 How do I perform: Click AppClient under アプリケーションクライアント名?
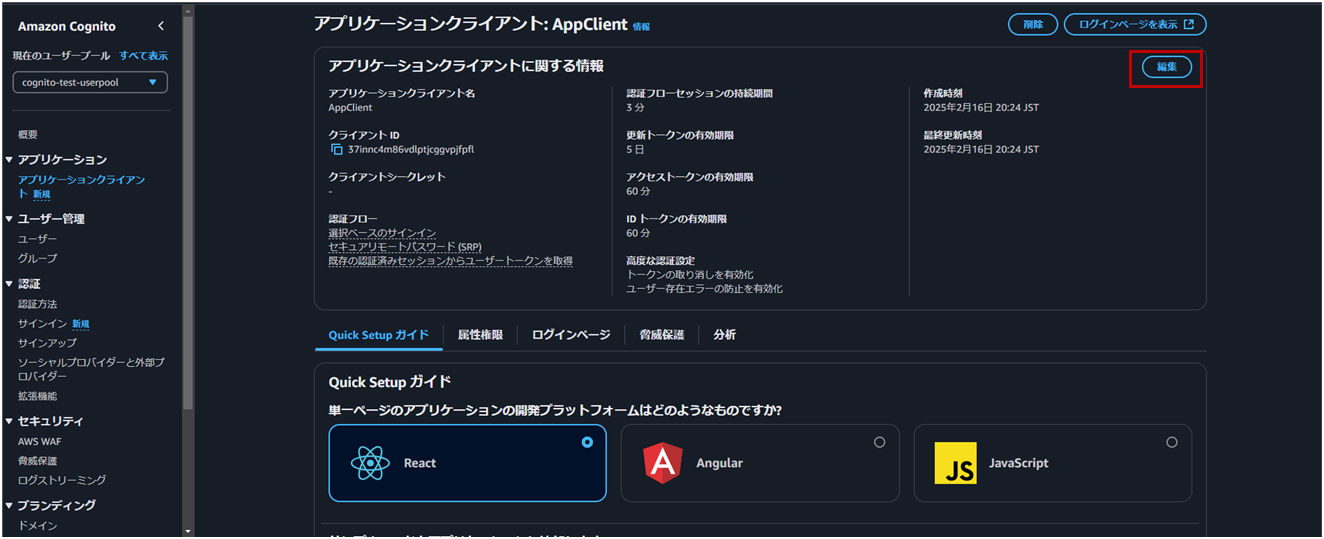(x=350, y=107)
